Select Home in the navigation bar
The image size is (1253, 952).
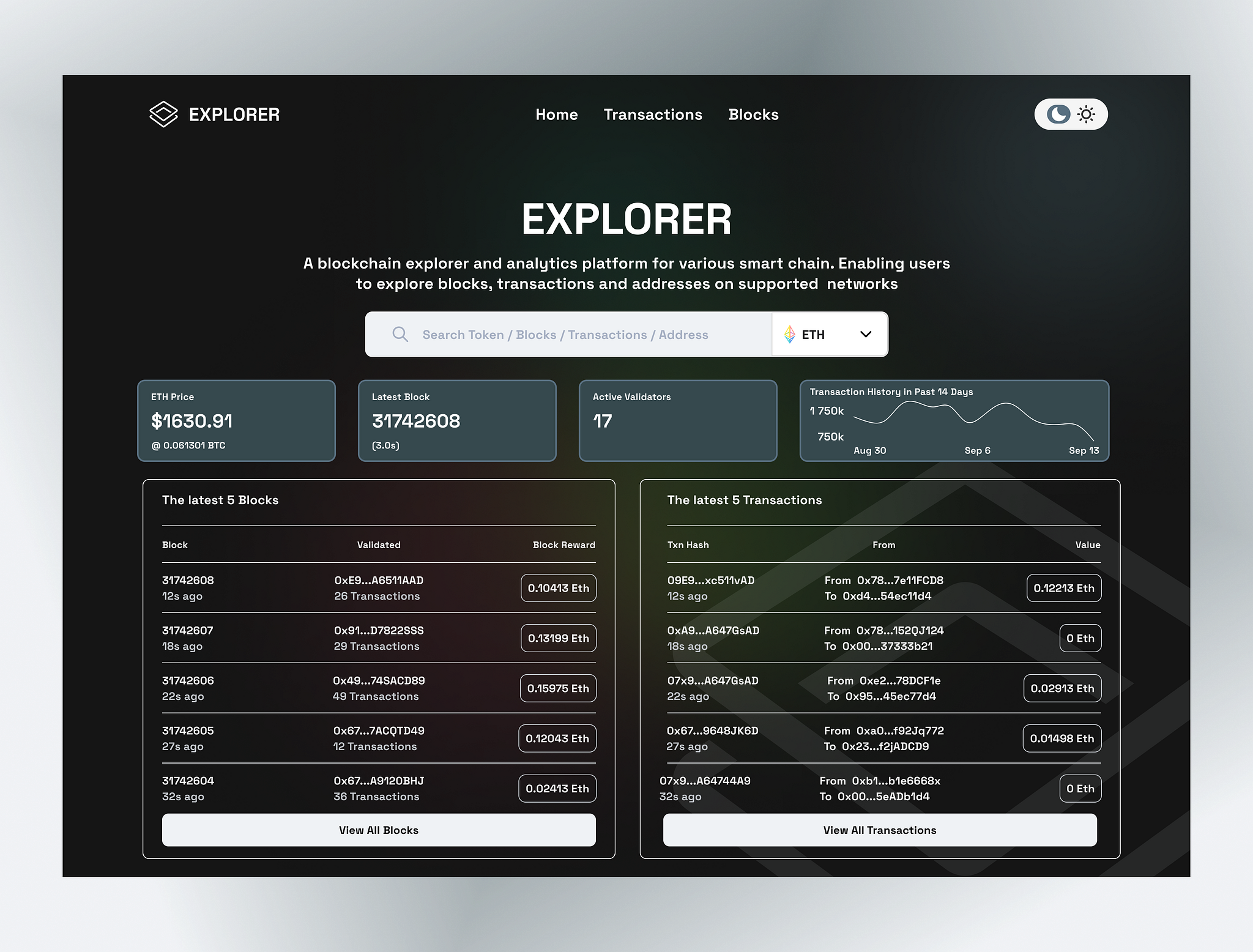pyautogui.click(x=556, y=114)
